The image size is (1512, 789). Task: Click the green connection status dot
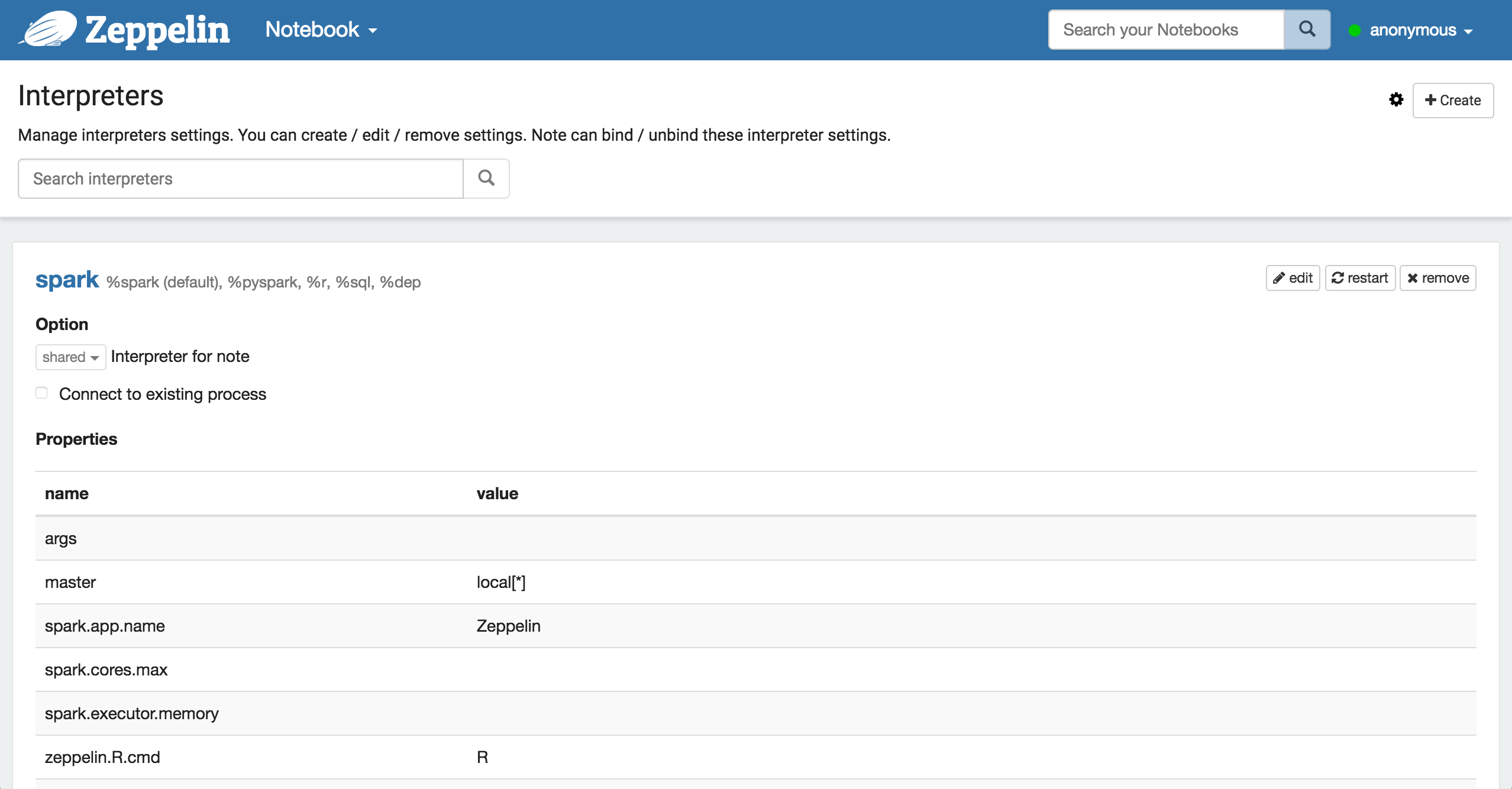[x=1354, y=30]
